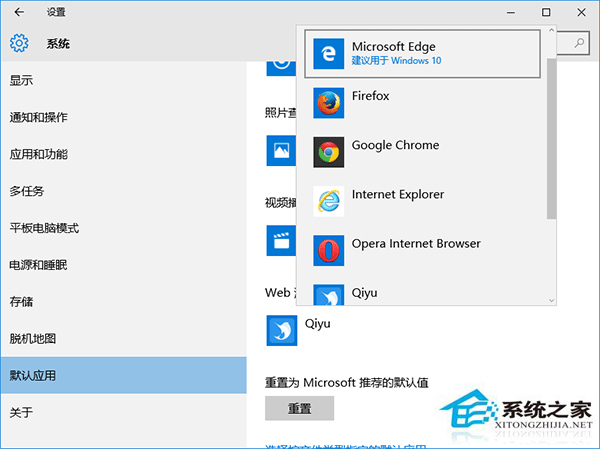Choose Firefox from browser list
600x449 pixels.
pos(422,103)
